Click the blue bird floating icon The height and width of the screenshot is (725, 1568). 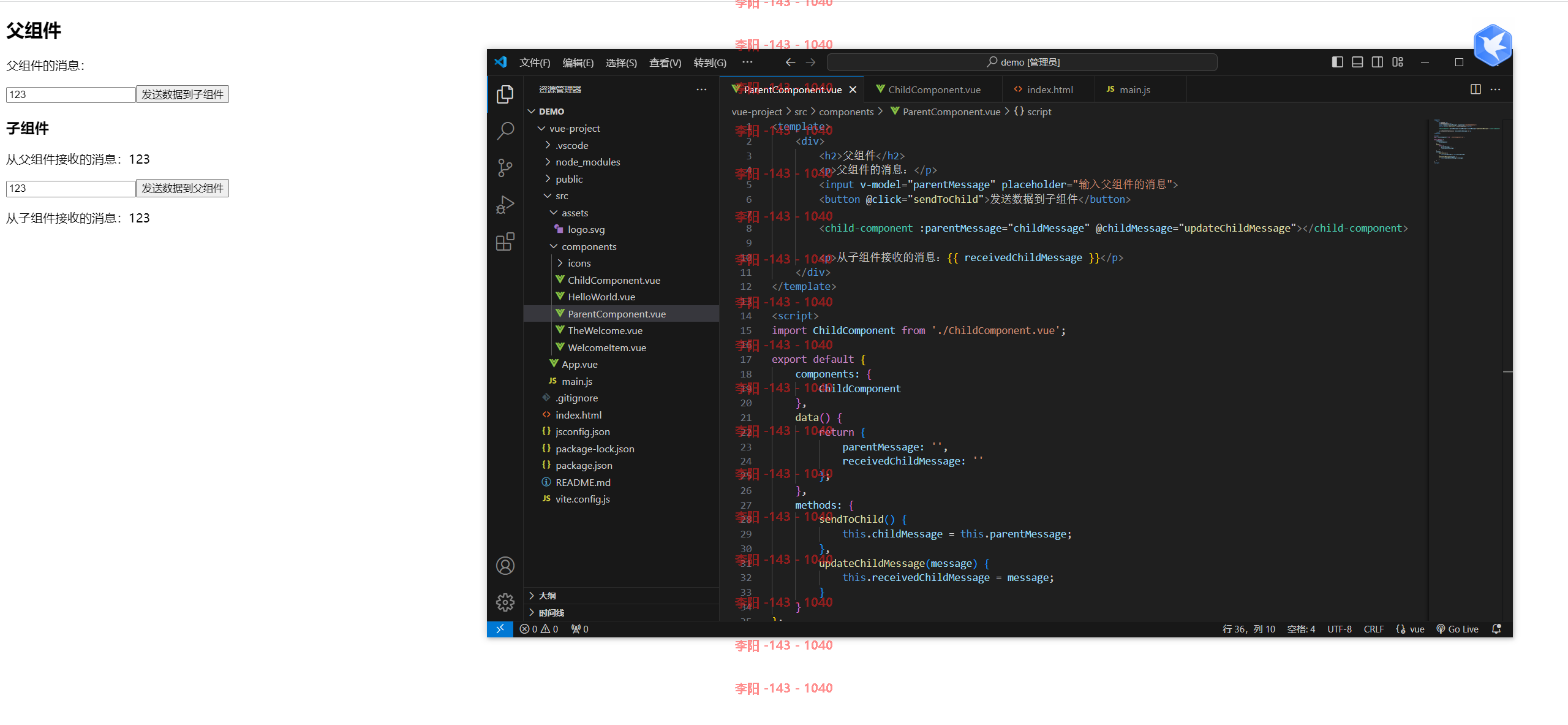pyautogui.click(x=1493, y=45)
